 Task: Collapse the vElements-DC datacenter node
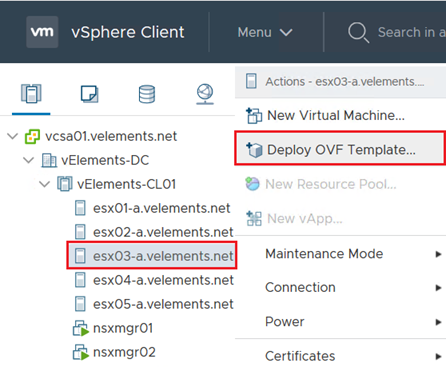pos(29,160)
